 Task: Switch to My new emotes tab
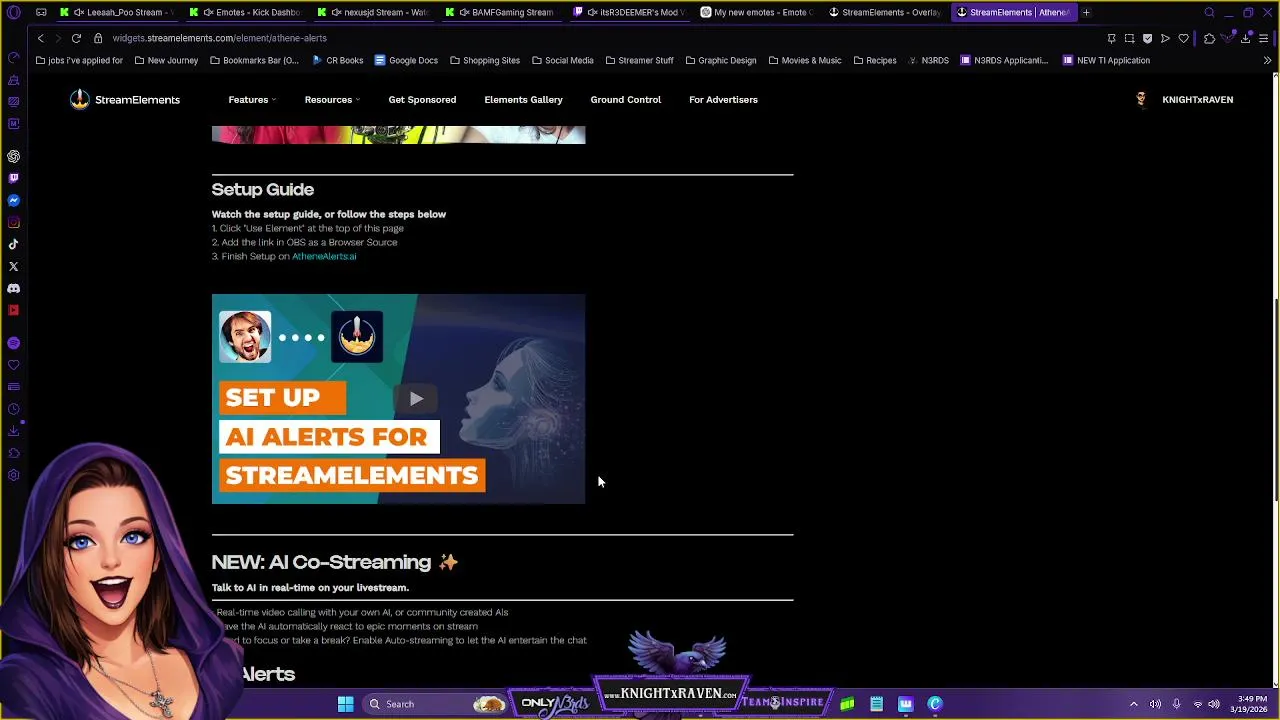(x=757, y=12)
